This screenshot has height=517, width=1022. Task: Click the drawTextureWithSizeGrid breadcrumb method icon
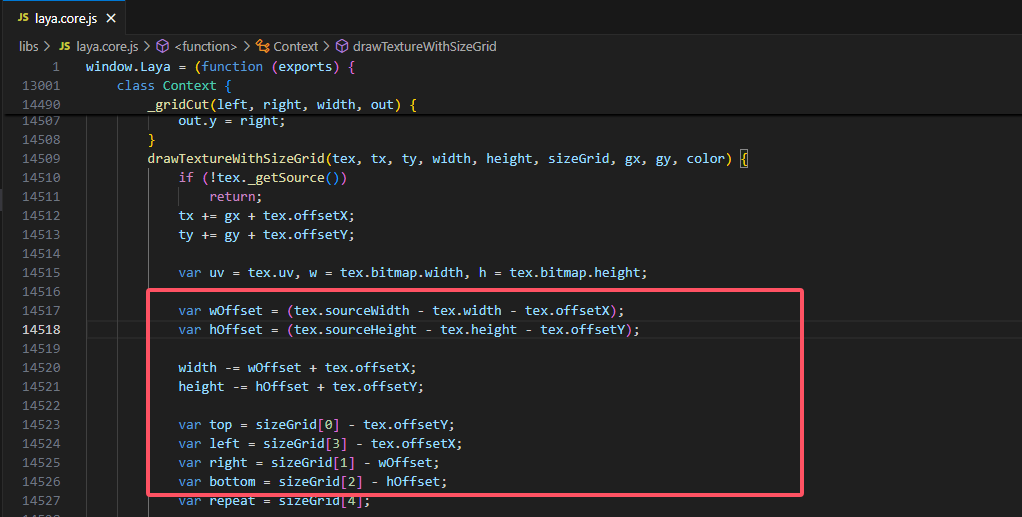click(x=341, y=46)
